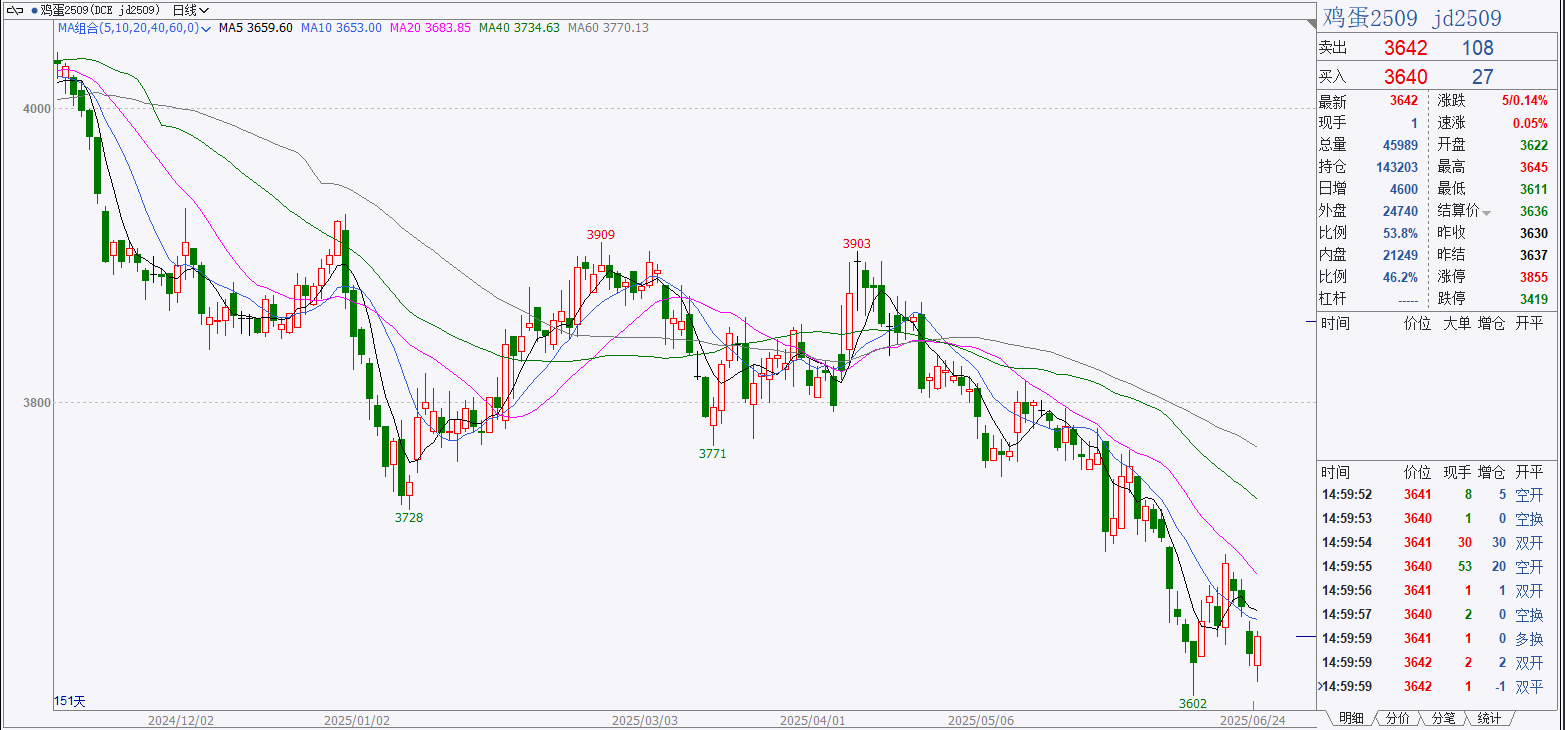The height and width of the screenshot is (730, 1565).
Task: Expand the MA组合 indicator parameters dropdown
Action: [x=206, y=29]
